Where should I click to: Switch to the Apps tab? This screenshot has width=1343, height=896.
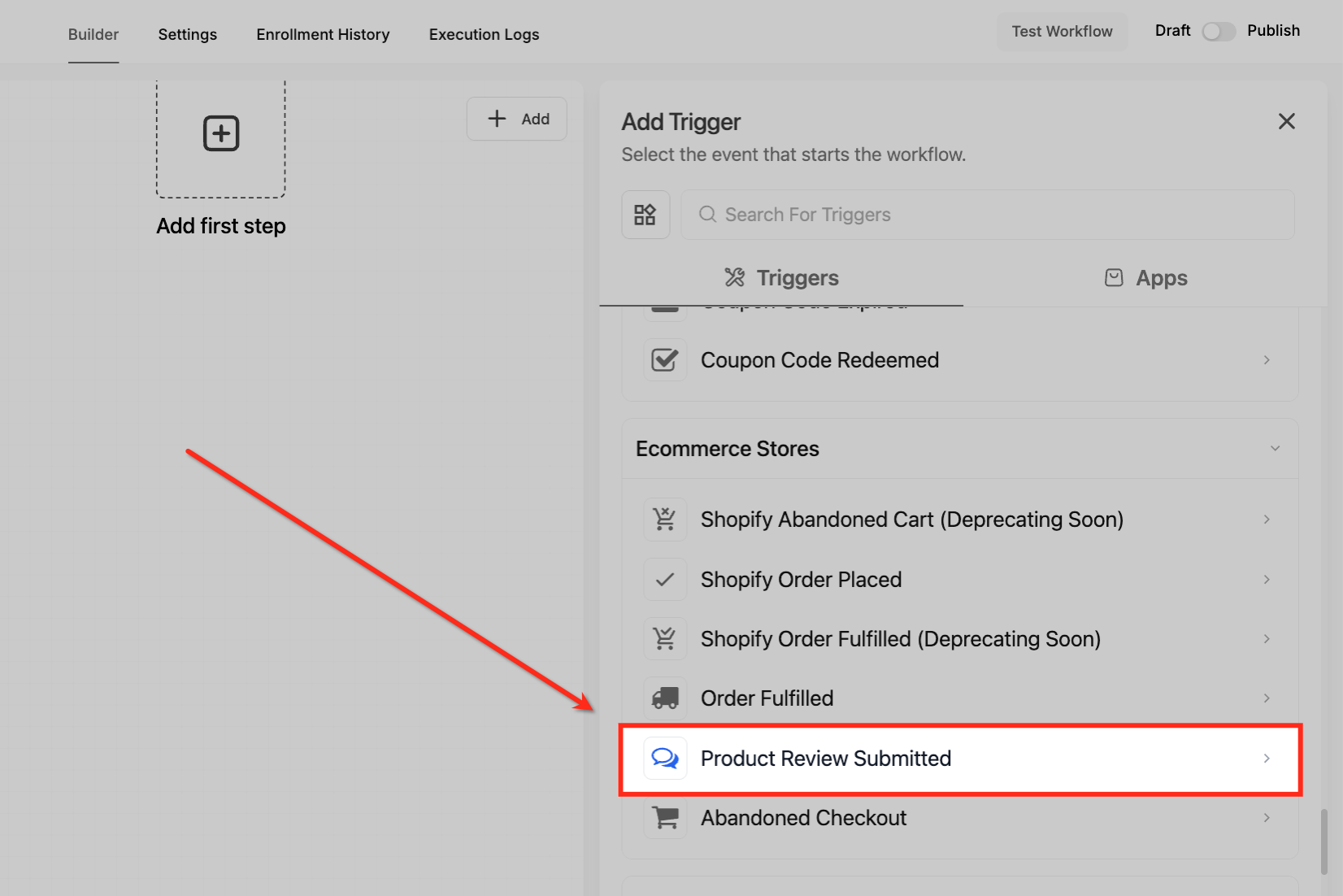pos(1145,278)
